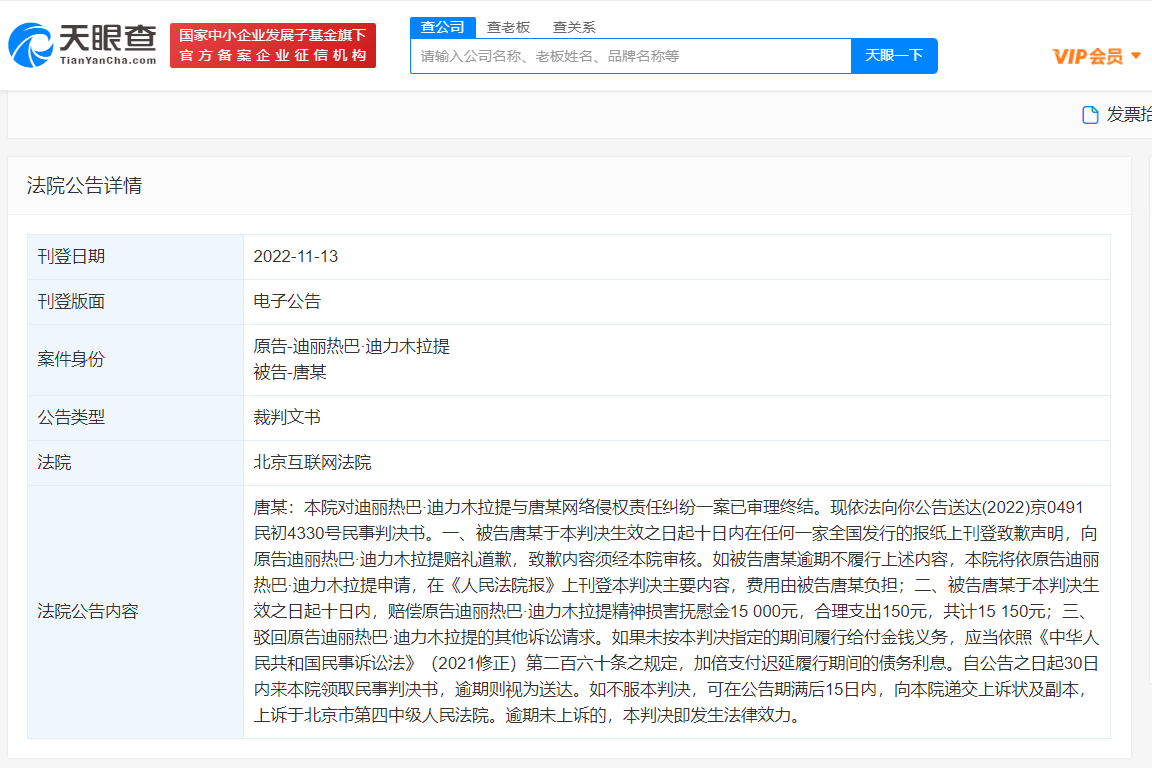Select the 法院公告详情 heading
Screen dimensions: 1152x768
(x=84, y=185)
